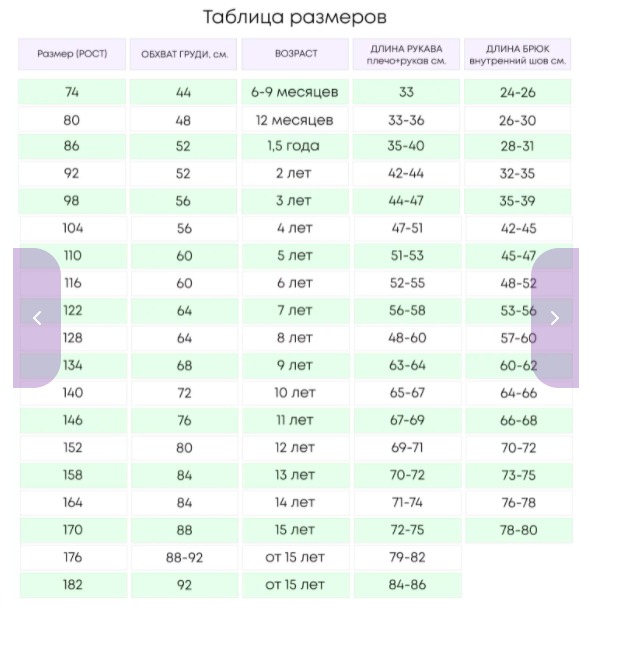Select the 'ОБХВАТ ГРУДИ, см.' column header
The width and height of the screenshot is (639, 650).
tap(184, 54)
